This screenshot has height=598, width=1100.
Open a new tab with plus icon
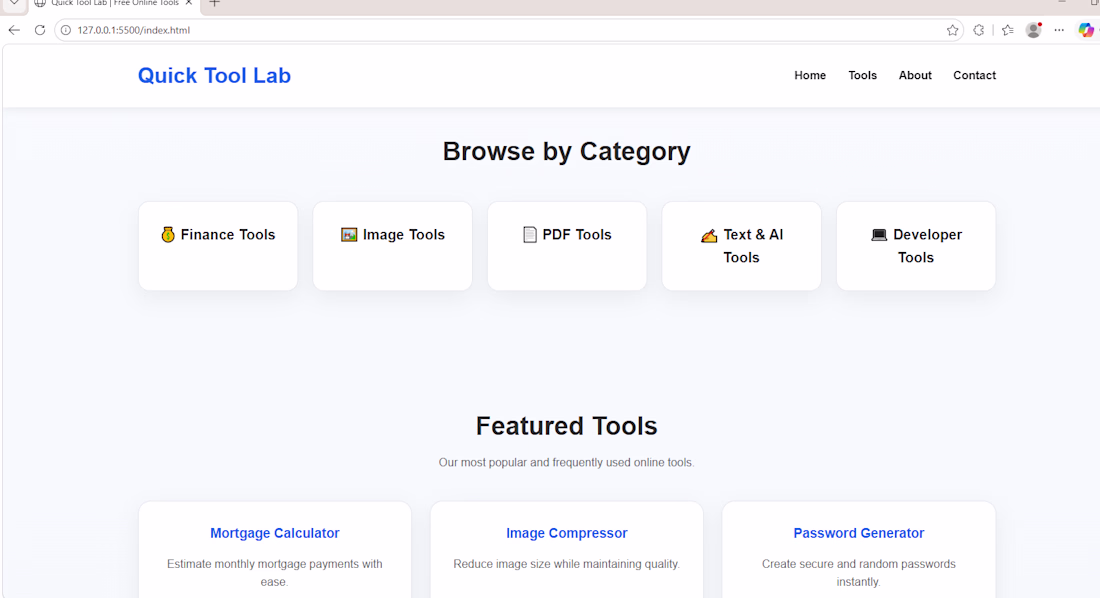[215, 4]
